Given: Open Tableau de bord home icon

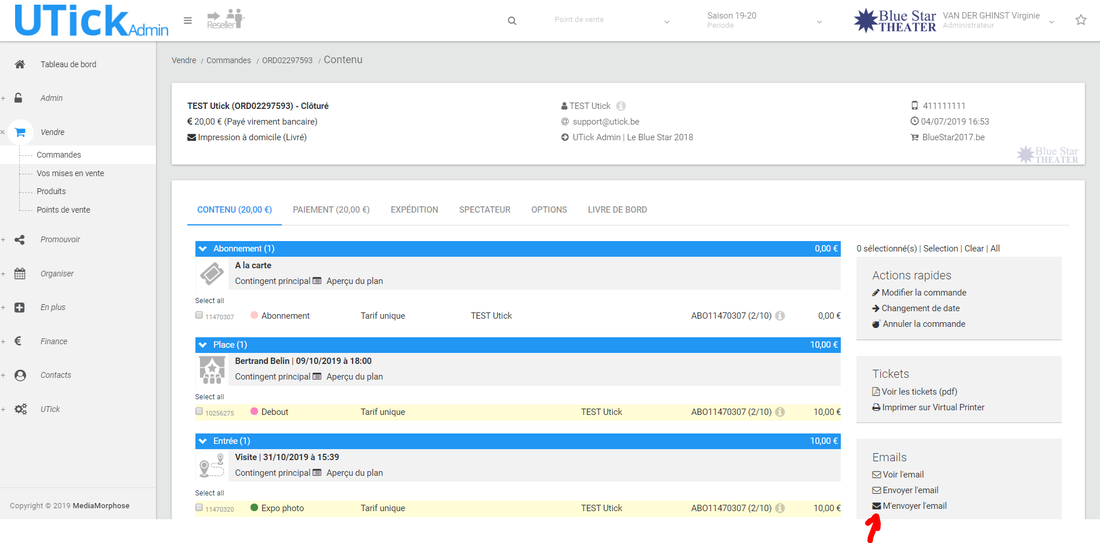Looking at the screenshot, I should [x=19, y=65].
